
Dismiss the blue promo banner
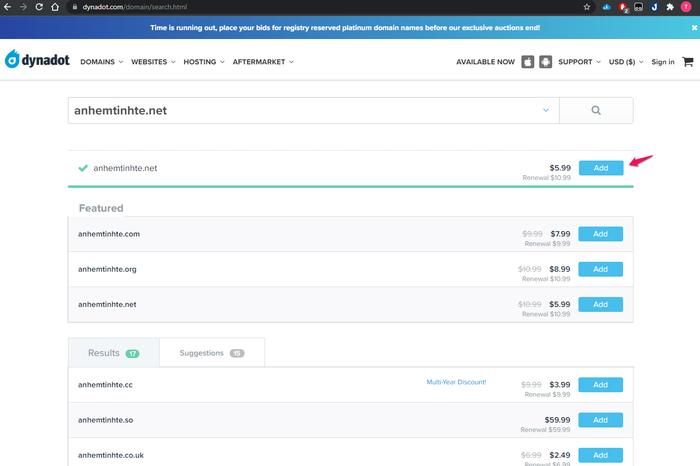pos(694,28)
